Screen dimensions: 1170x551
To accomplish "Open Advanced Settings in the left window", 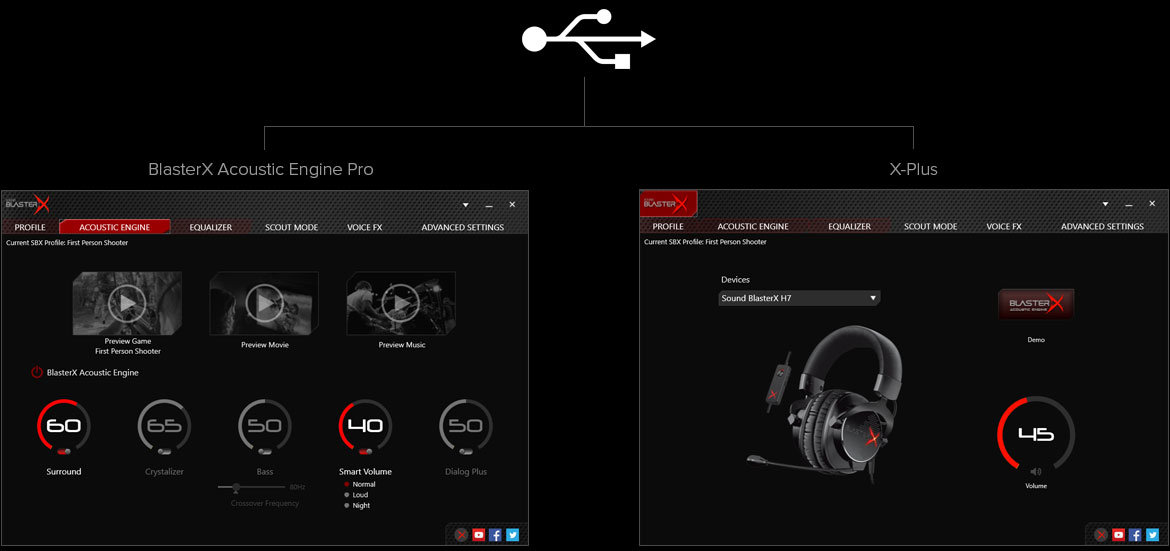I will pyautogui.click(x=462, y=227).
